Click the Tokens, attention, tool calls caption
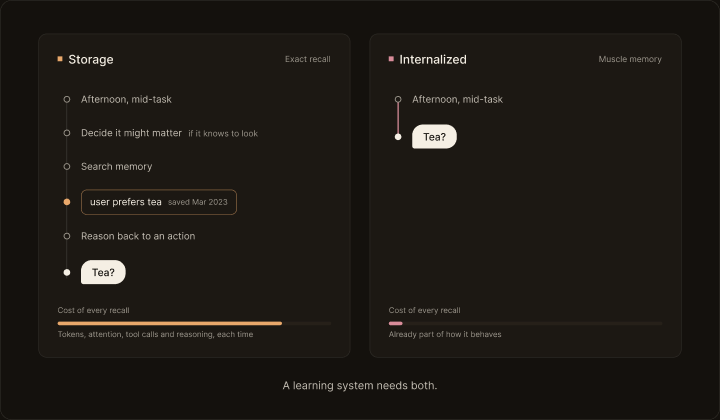Image resolution: width=720 pixels, height=420 pixels. pyautogui.click(x=155, y=335)
